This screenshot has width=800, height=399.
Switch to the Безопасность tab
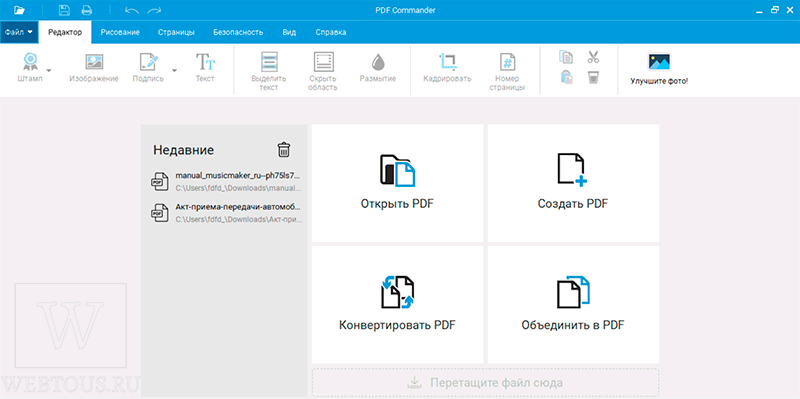(238, 32)
